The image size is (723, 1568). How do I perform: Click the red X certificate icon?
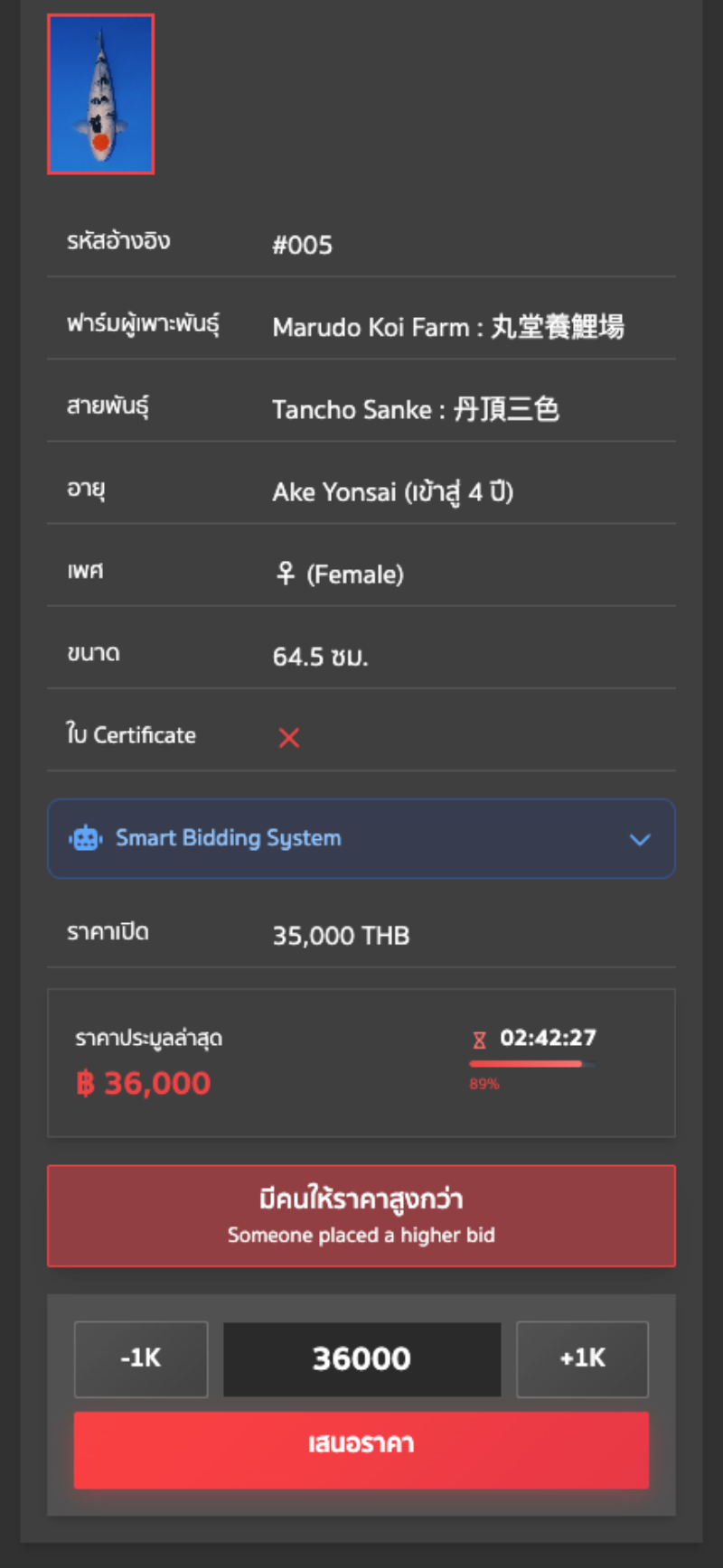coord(289,738)
